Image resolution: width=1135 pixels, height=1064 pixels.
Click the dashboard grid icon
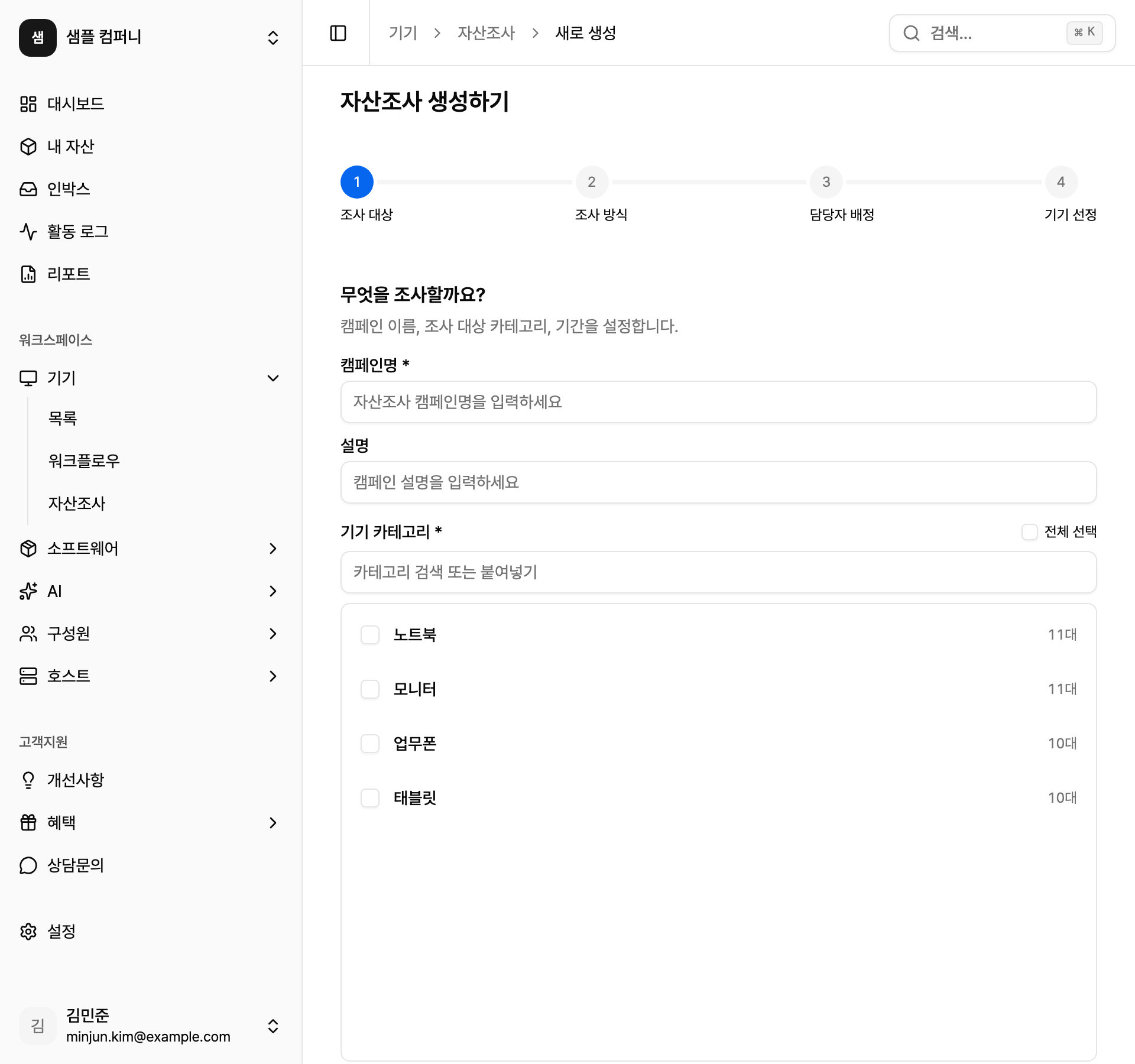[x=28, y=104]
